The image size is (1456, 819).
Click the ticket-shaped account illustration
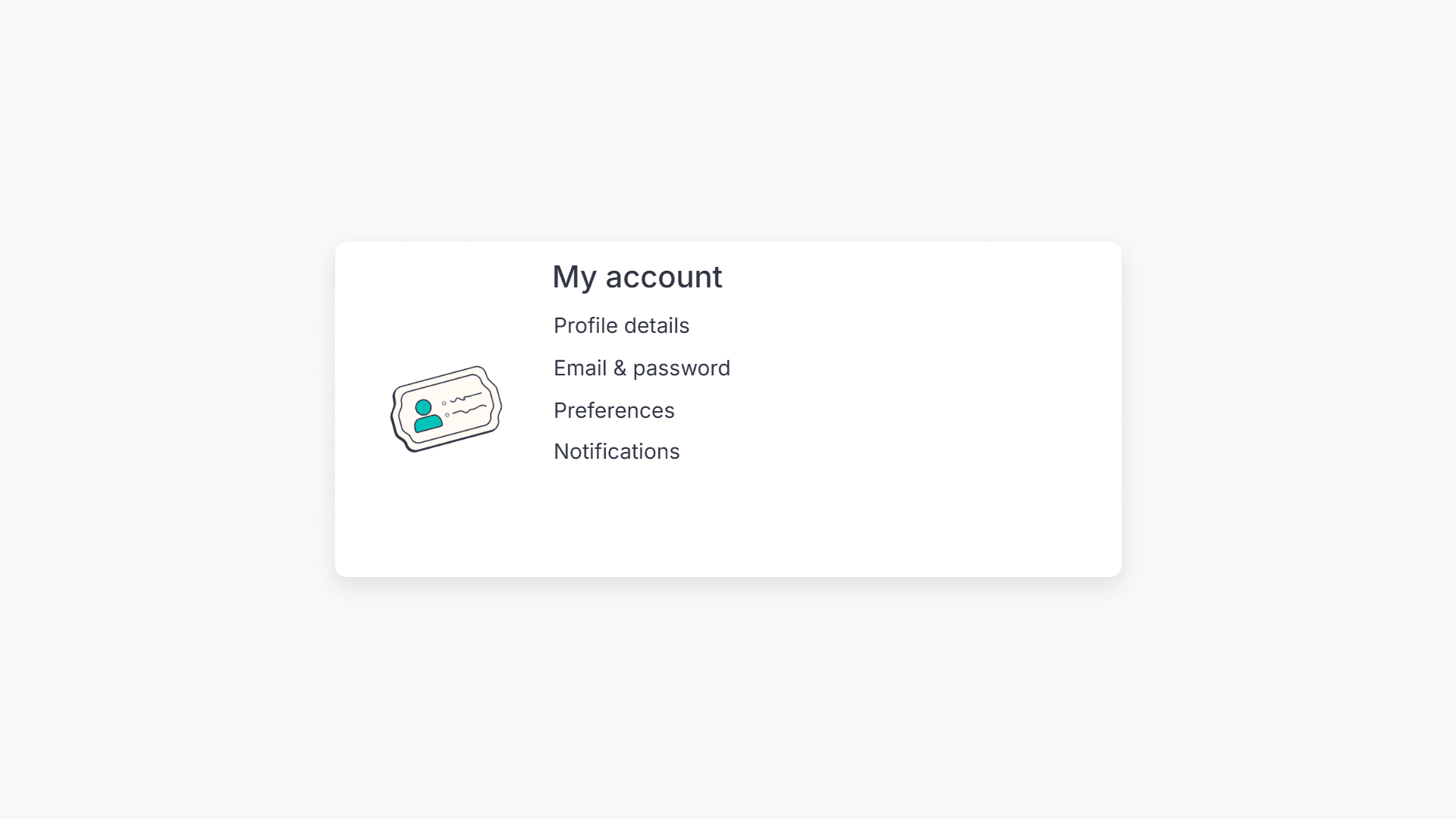tap(445, 408)
